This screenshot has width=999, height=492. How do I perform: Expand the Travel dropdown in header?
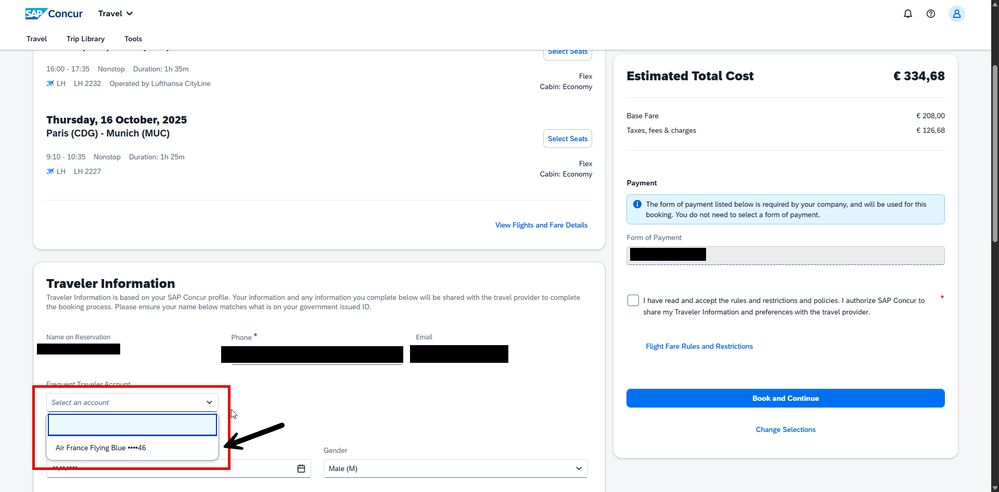[x=116, y=14]
